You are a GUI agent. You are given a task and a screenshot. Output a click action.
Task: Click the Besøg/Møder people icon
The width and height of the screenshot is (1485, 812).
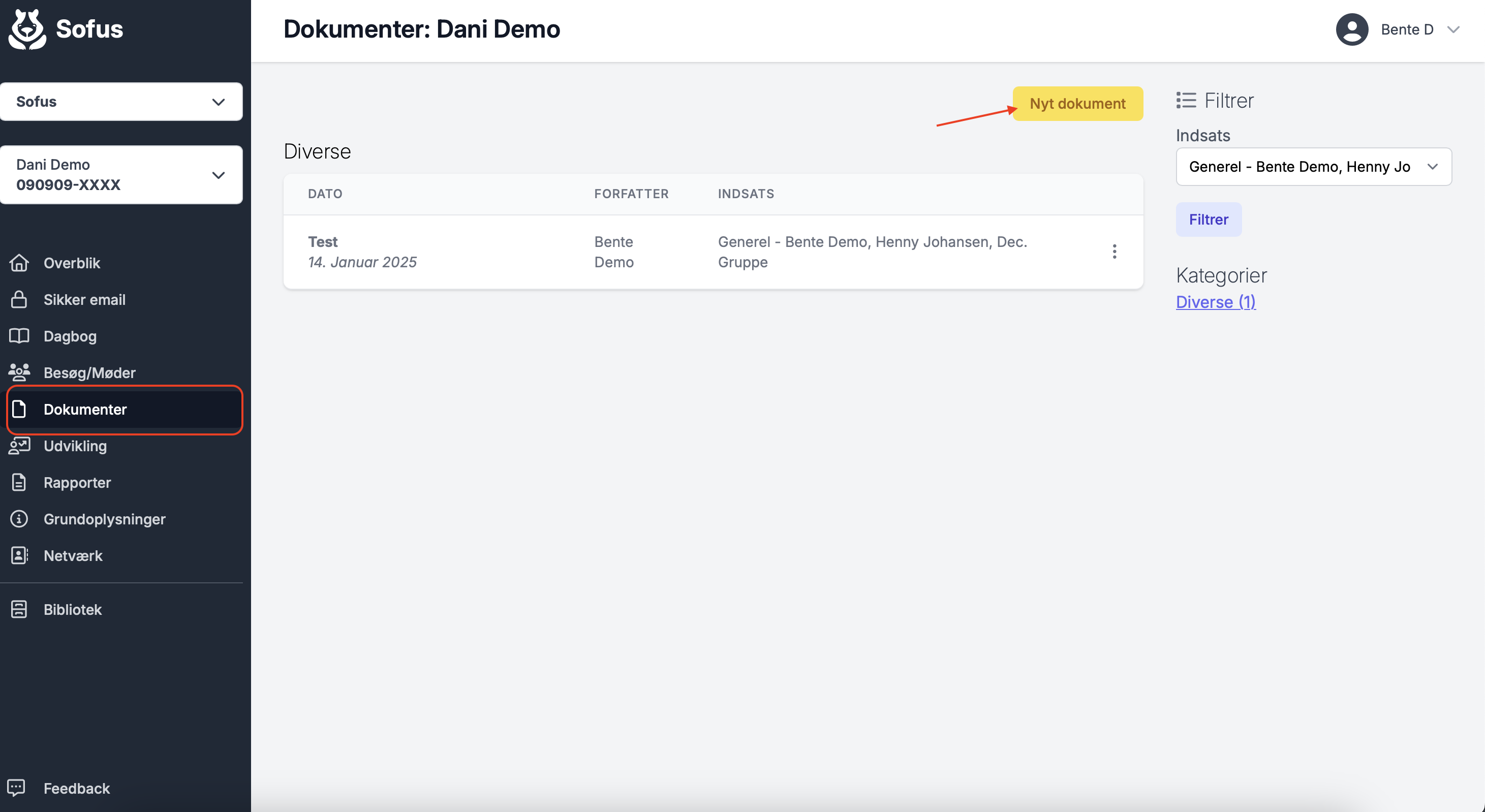click(x=19, y=372)
